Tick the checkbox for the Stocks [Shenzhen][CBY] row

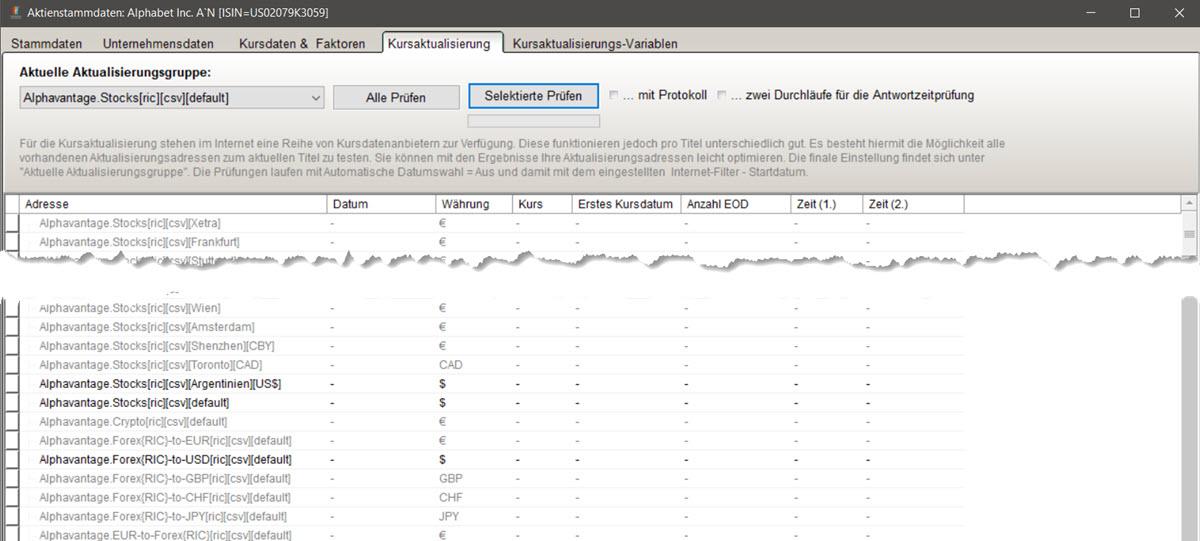pos(12,346)
